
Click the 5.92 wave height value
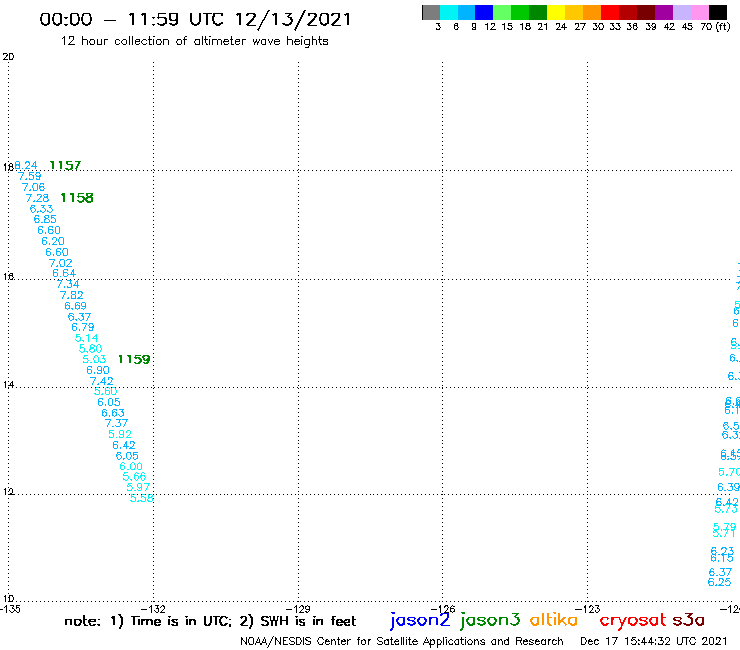(x=120, y=434)
